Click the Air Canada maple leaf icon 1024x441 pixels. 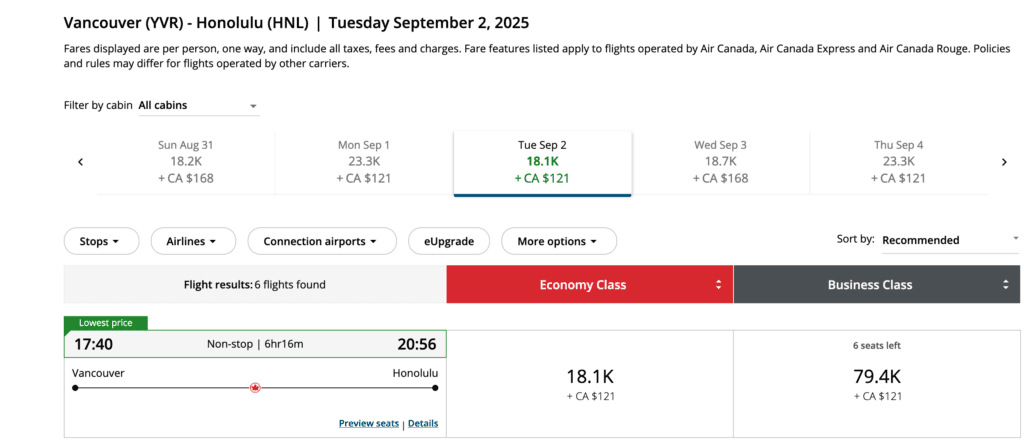(x=255, y=388)
